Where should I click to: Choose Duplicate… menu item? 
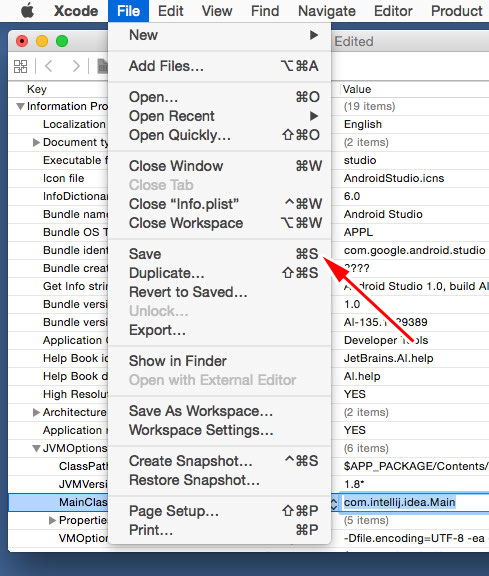click(220, 273)
